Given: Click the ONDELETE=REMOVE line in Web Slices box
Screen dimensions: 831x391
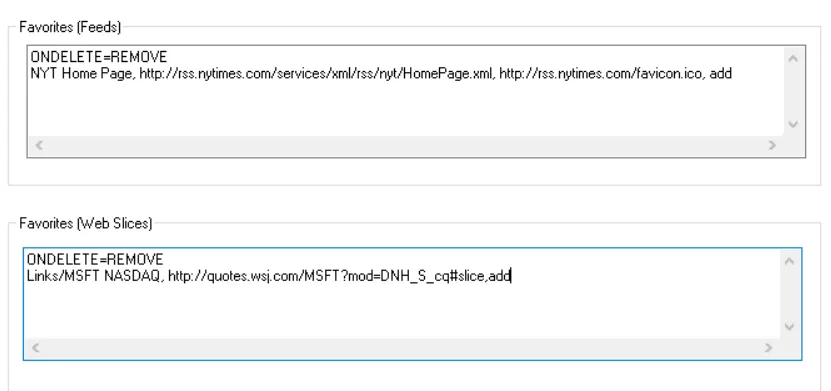Looking at the screenshot, I should tap(95, 260).
